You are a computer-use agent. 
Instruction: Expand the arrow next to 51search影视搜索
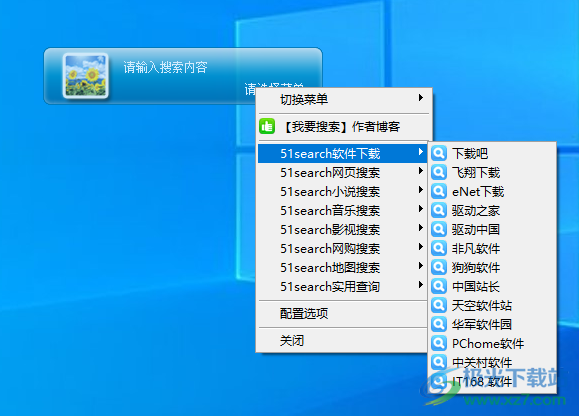[421, 228]
